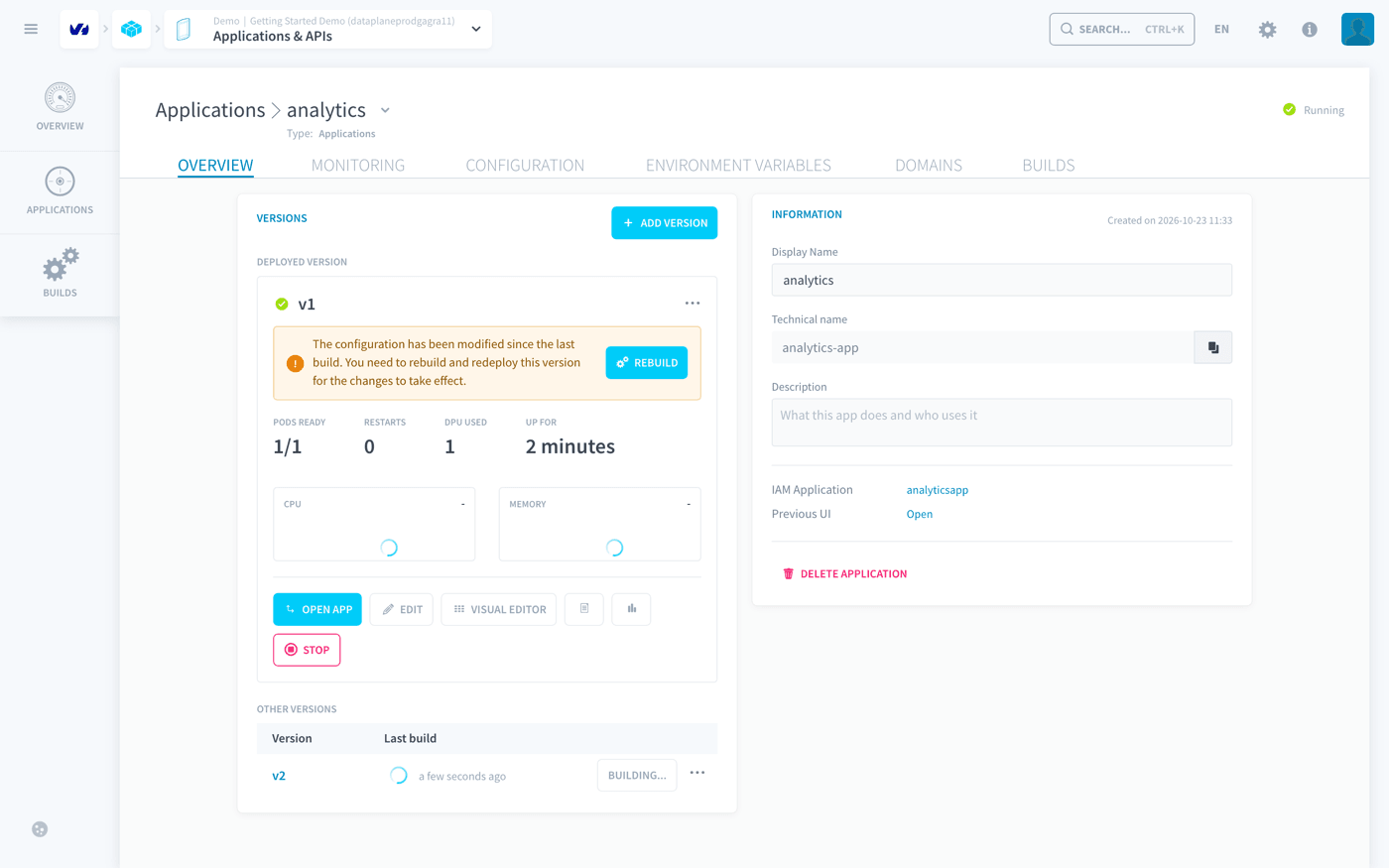Viewport: 1389px width, 868px height.
Task: Click the Description text area
Action: click(x=1002, y=423)
